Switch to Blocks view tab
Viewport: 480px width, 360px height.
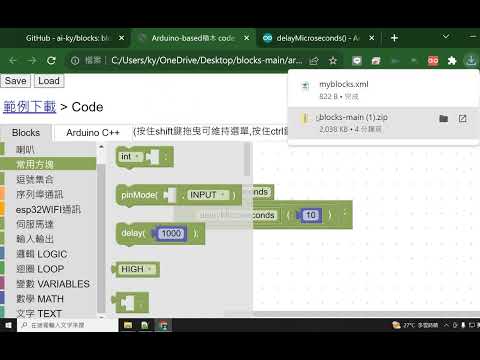tap(26, 133)
